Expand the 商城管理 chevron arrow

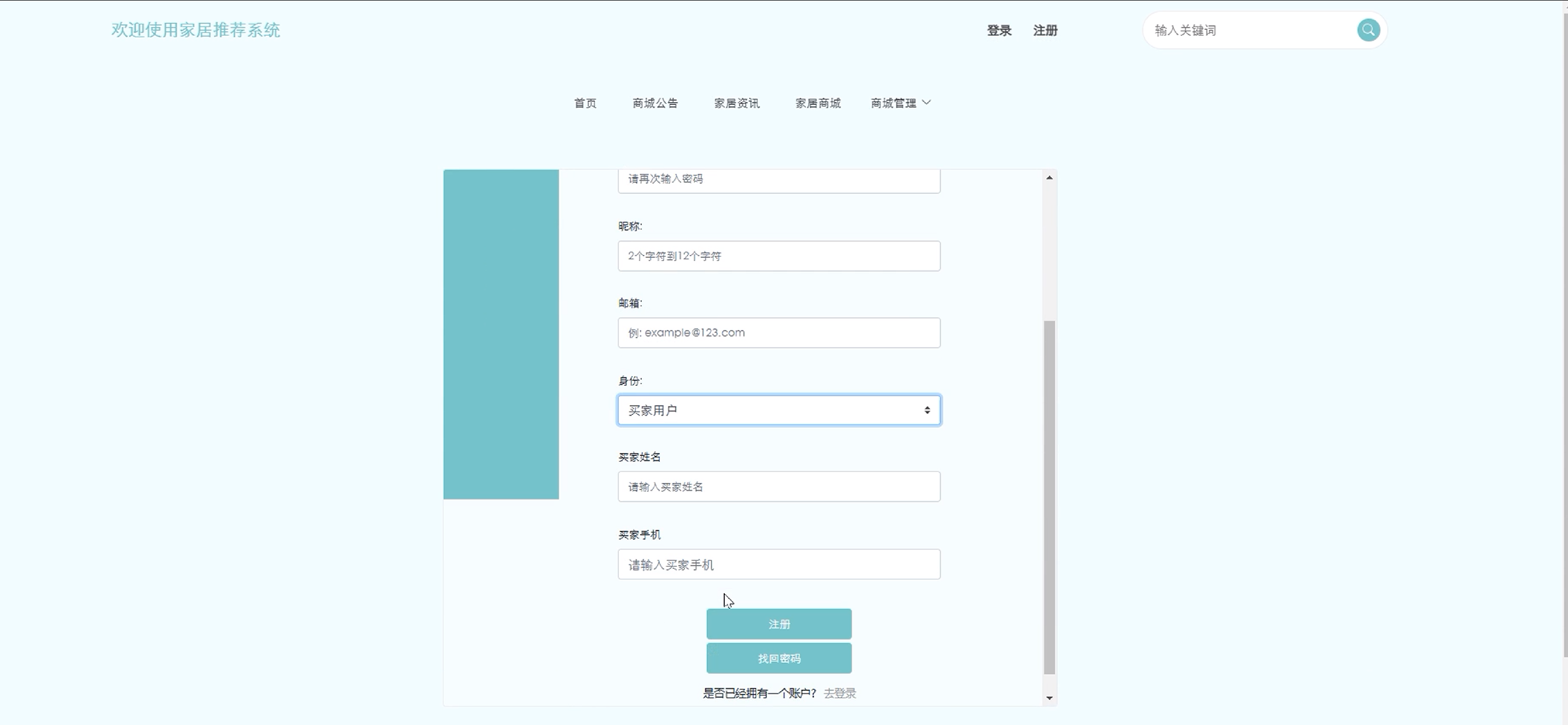[x=926, y=102]
